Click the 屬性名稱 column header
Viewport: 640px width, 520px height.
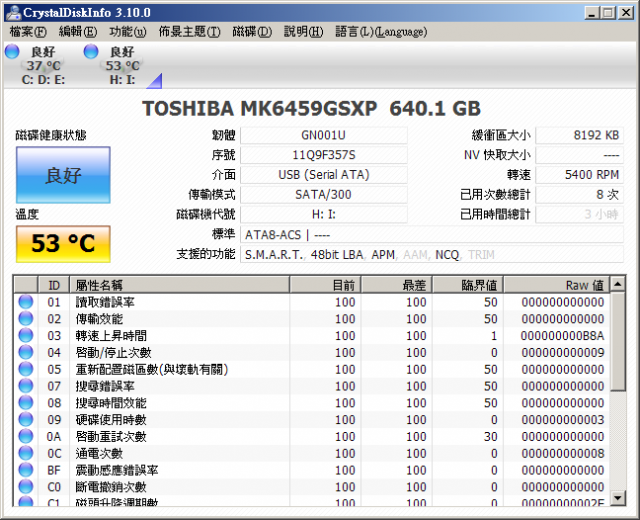pyautogui.click(x=180, y=285)
